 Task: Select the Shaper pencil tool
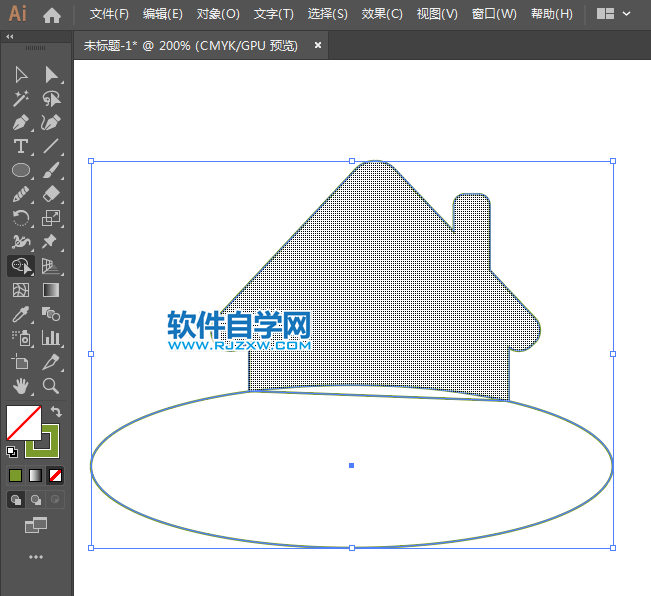pos(21,194)
